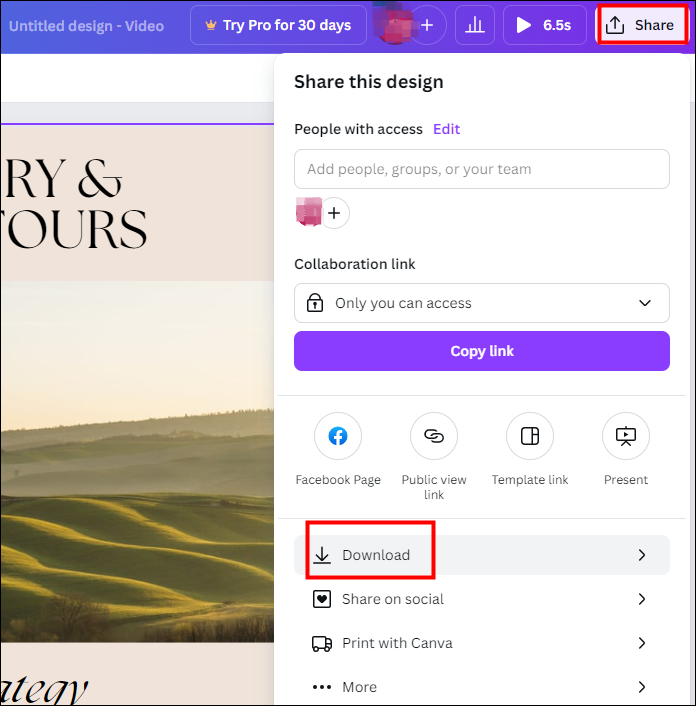
Task: Open the insights bar chart icon
Action: pyautogui.click(x=475, y=25)
